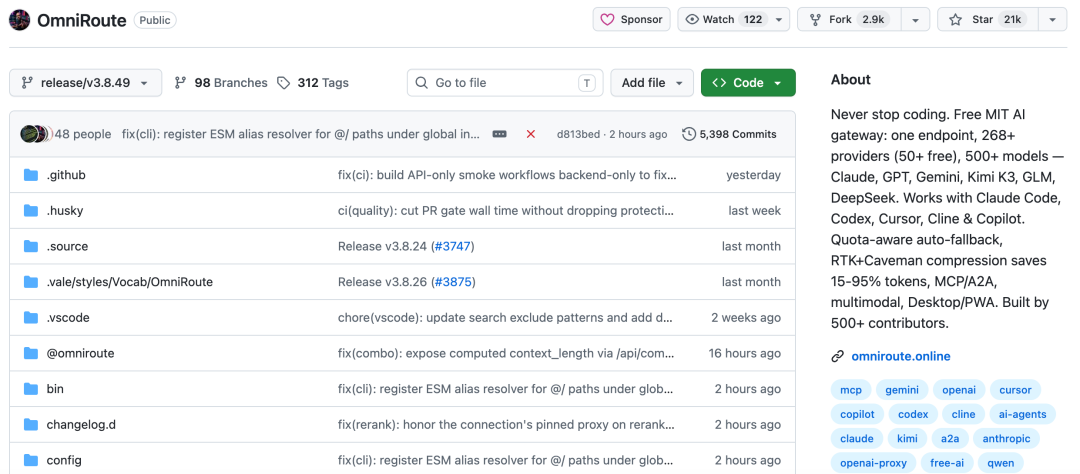The width and height of the screenshot is (1080, 474).
Task: Open the green Code menu
Action: [748, 83]
